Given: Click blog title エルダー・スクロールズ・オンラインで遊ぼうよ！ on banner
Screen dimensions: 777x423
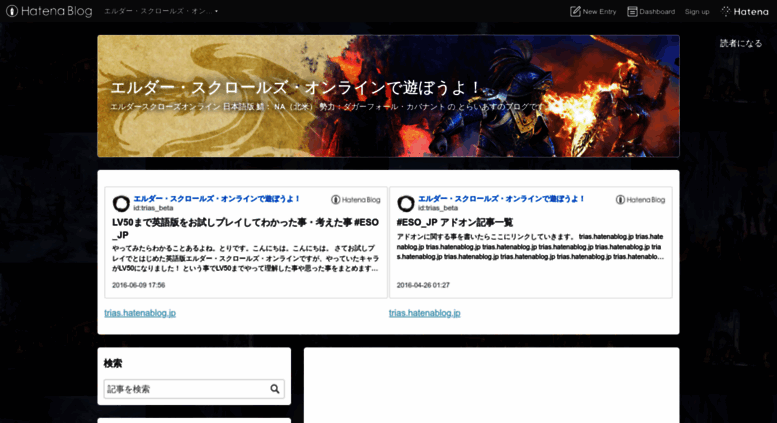Looking at the screenshot, I should pos(295,88).
